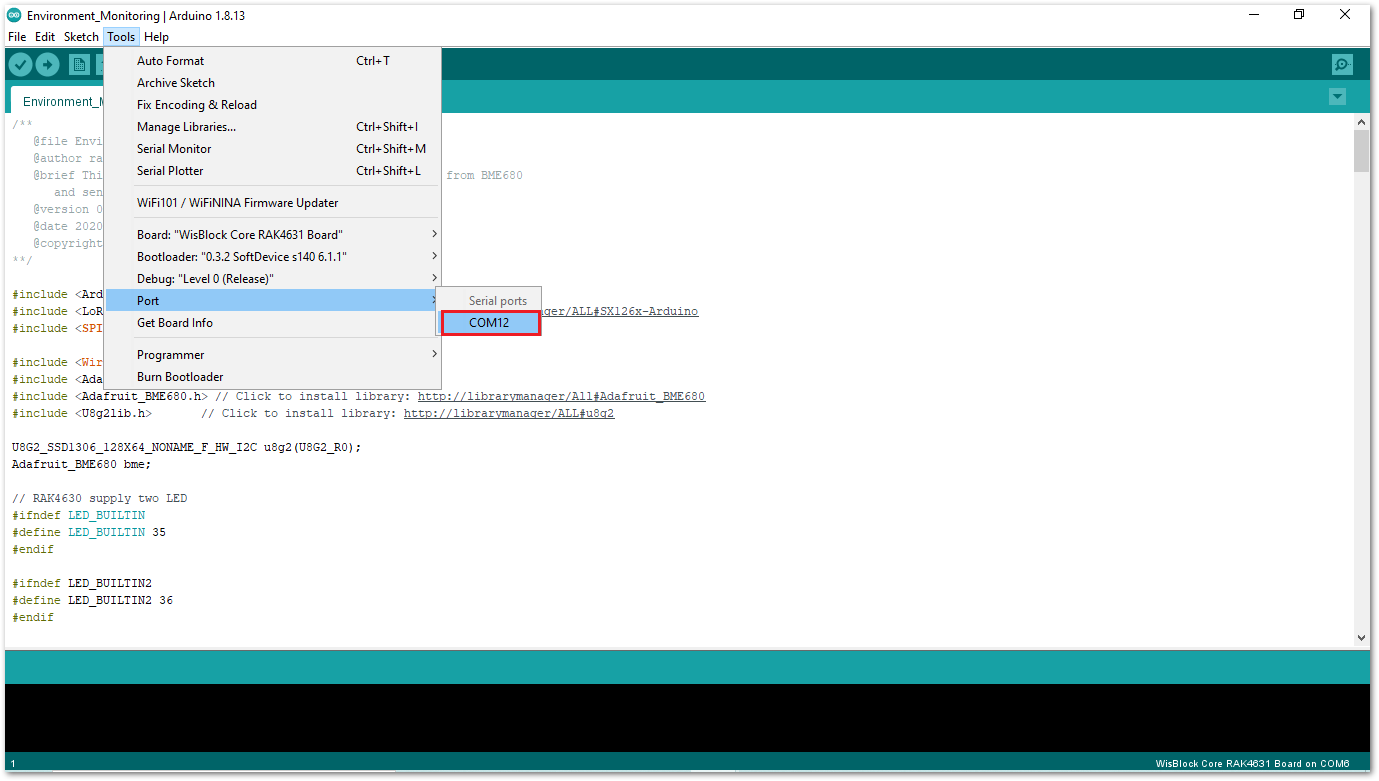Click the scrollbar down arrow
The height and width of the screenshot is (781, 1379).
[1361, 637]
